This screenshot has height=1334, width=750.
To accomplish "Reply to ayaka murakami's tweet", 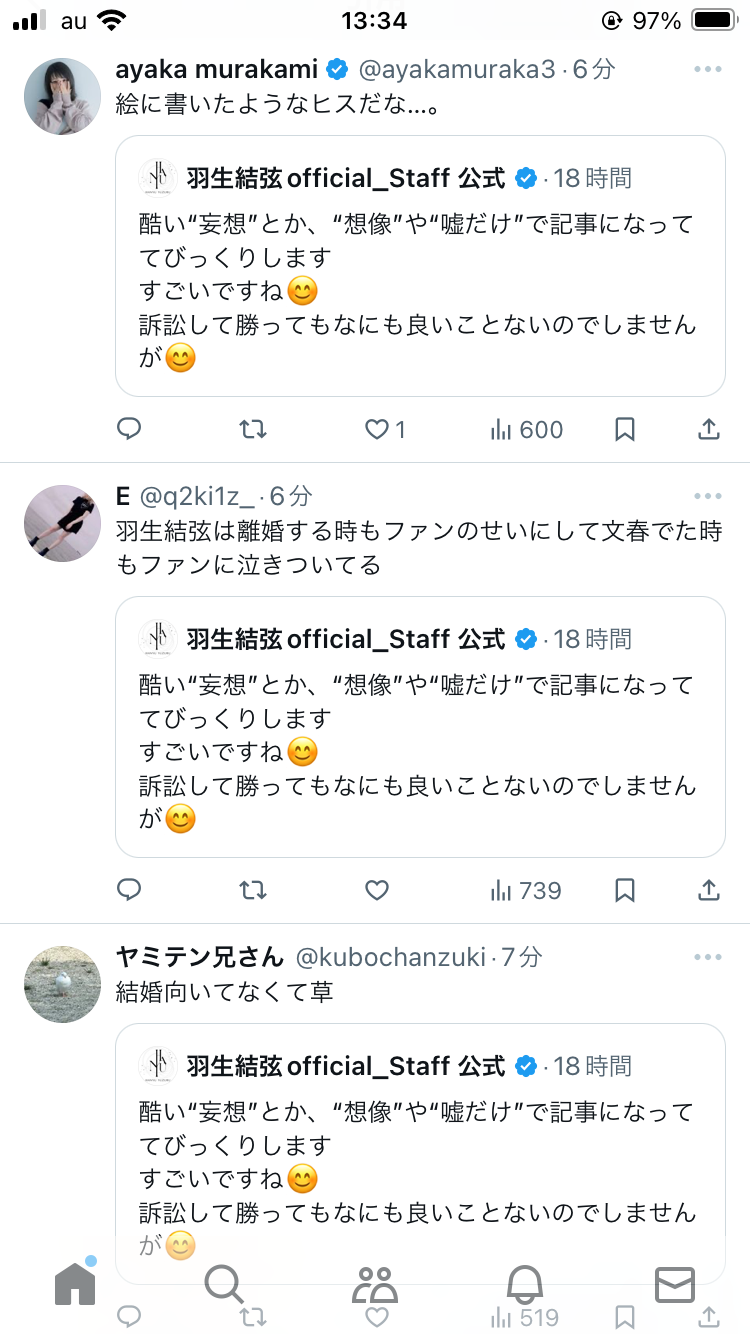I will [x=129, y=430].
